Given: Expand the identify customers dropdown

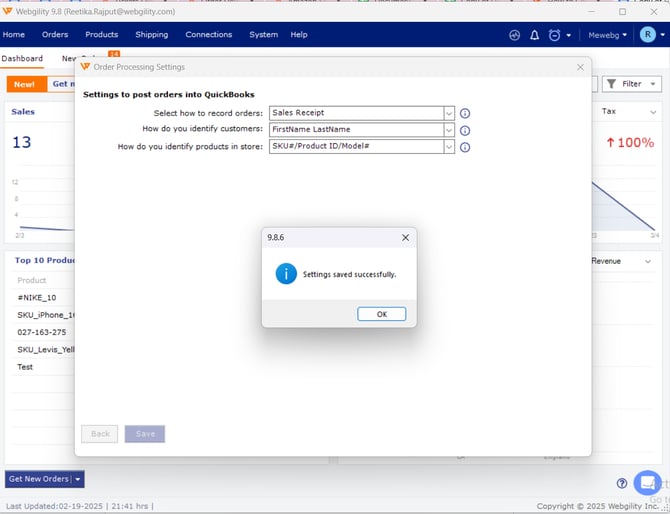Looking at the screenshot, I should [x=448, y=130].
